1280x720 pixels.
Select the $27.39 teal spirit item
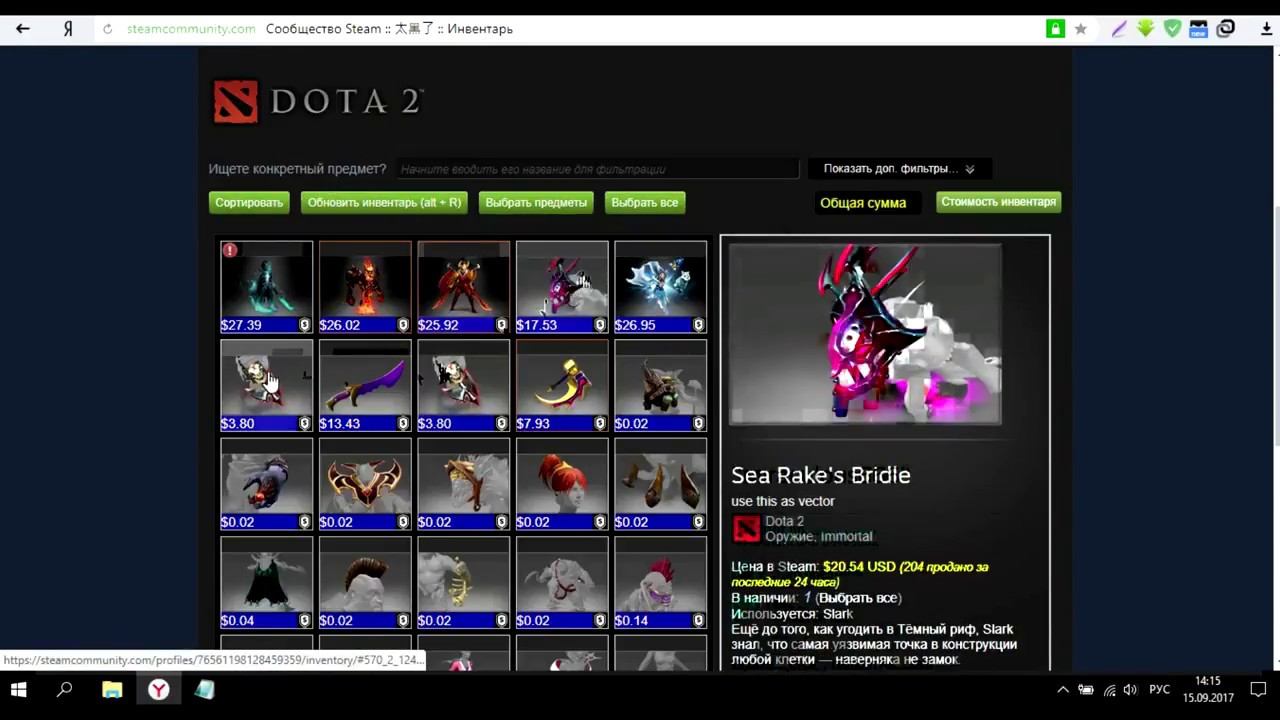pyautogui.click(x=266, y=287)
